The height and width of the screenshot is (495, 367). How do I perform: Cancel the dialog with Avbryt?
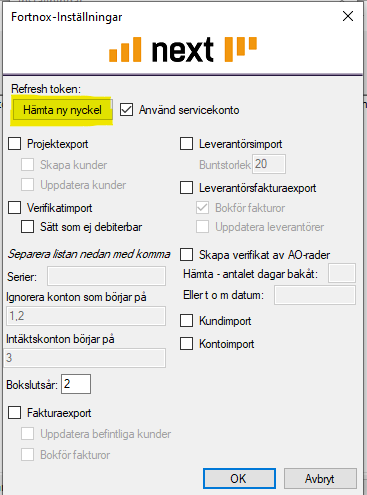coord(320,479)
